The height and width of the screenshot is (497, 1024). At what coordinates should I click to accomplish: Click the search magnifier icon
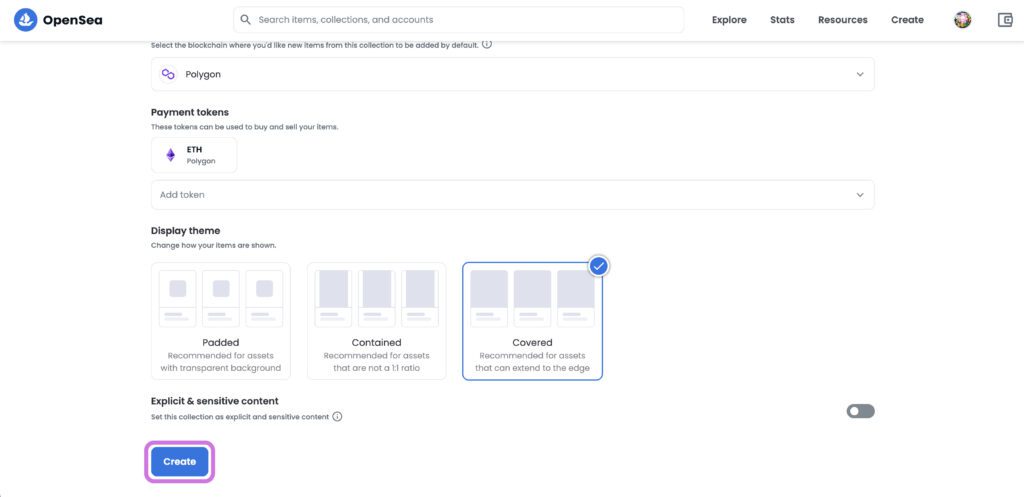pos(246,20)
